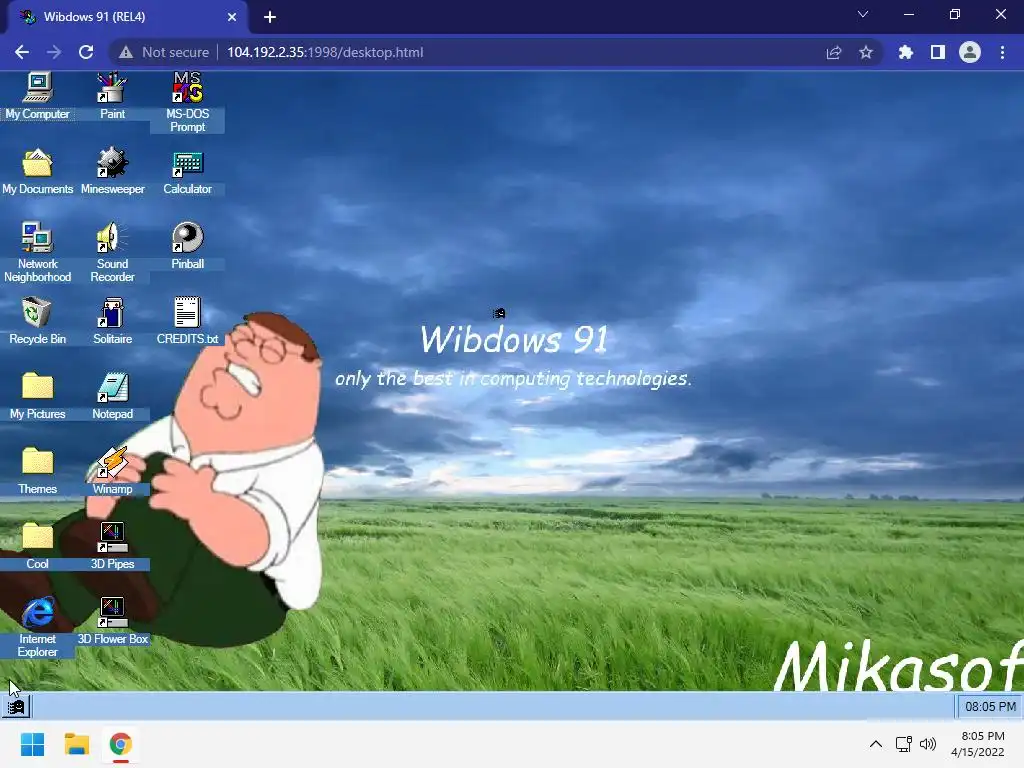View the Not secure site information
Screen dimensions: 1024x768
[x=164, y=52]
